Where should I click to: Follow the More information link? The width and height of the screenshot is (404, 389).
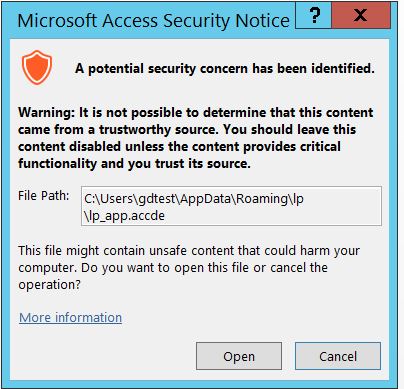point(70,317)
